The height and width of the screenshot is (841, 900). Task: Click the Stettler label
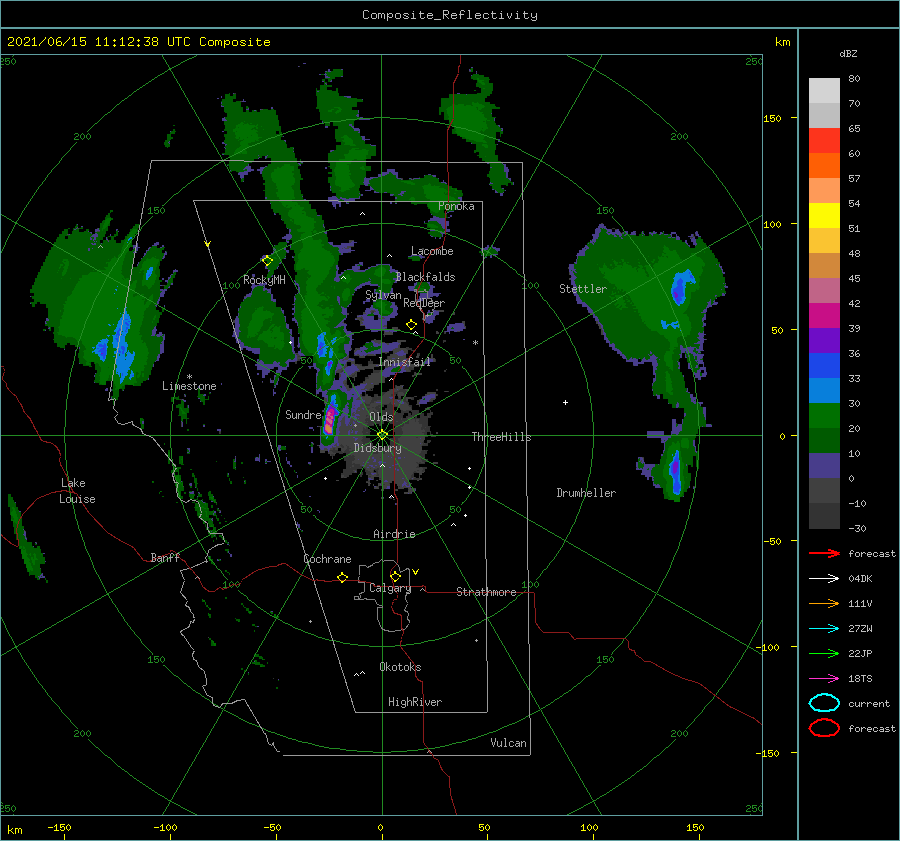click(x=583, y=289)
